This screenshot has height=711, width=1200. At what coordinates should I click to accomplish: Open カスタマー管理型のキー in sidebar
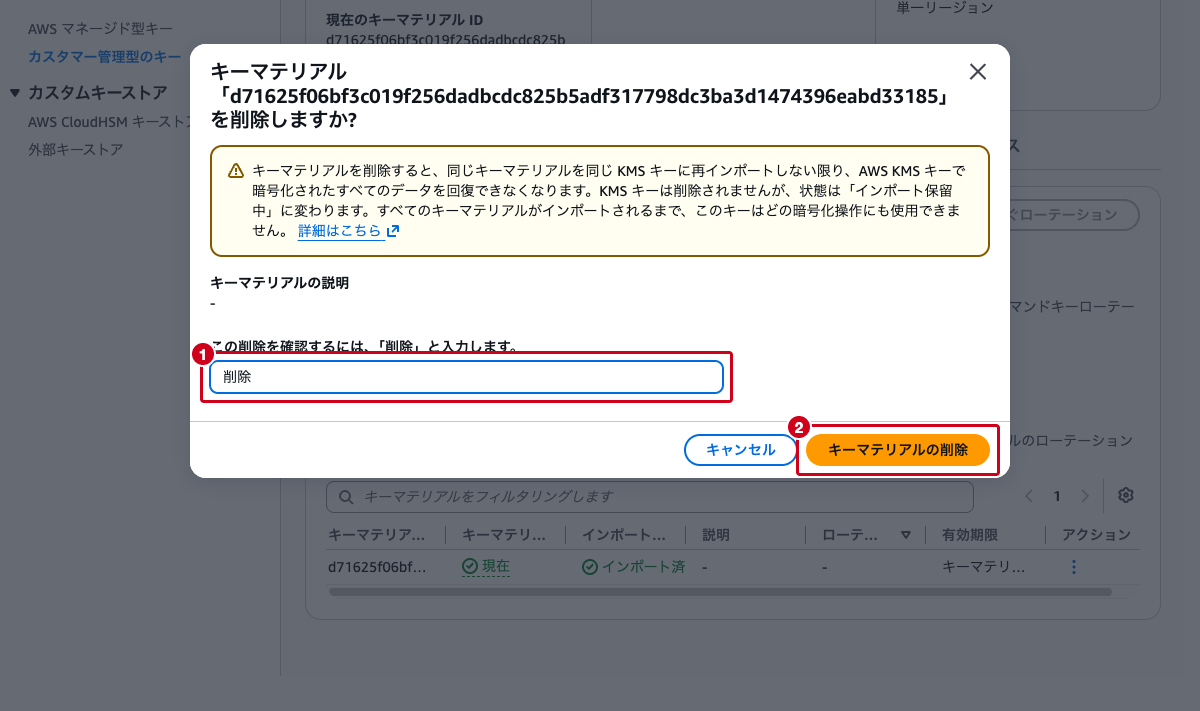pos(105,56)
